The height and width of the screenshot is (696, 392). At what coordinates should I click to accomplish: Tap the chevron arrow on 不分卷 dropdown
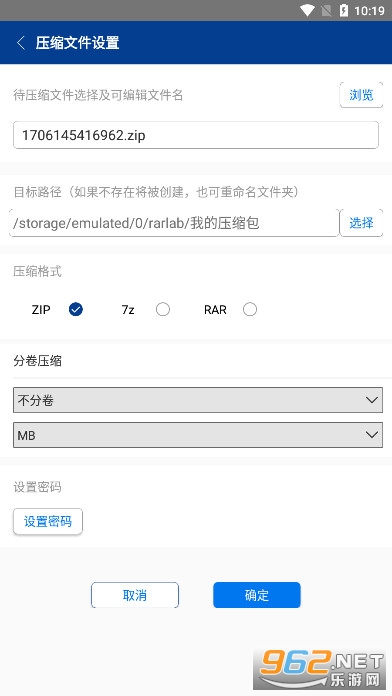(372, 400)
